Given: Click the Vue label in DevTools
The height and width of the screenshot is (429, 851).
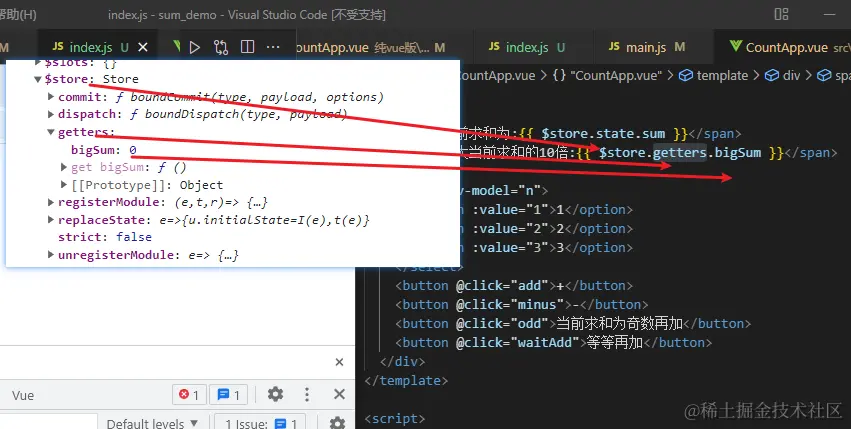Looking at the screenshot, I should pyautogui.click(x=23, y=395).
